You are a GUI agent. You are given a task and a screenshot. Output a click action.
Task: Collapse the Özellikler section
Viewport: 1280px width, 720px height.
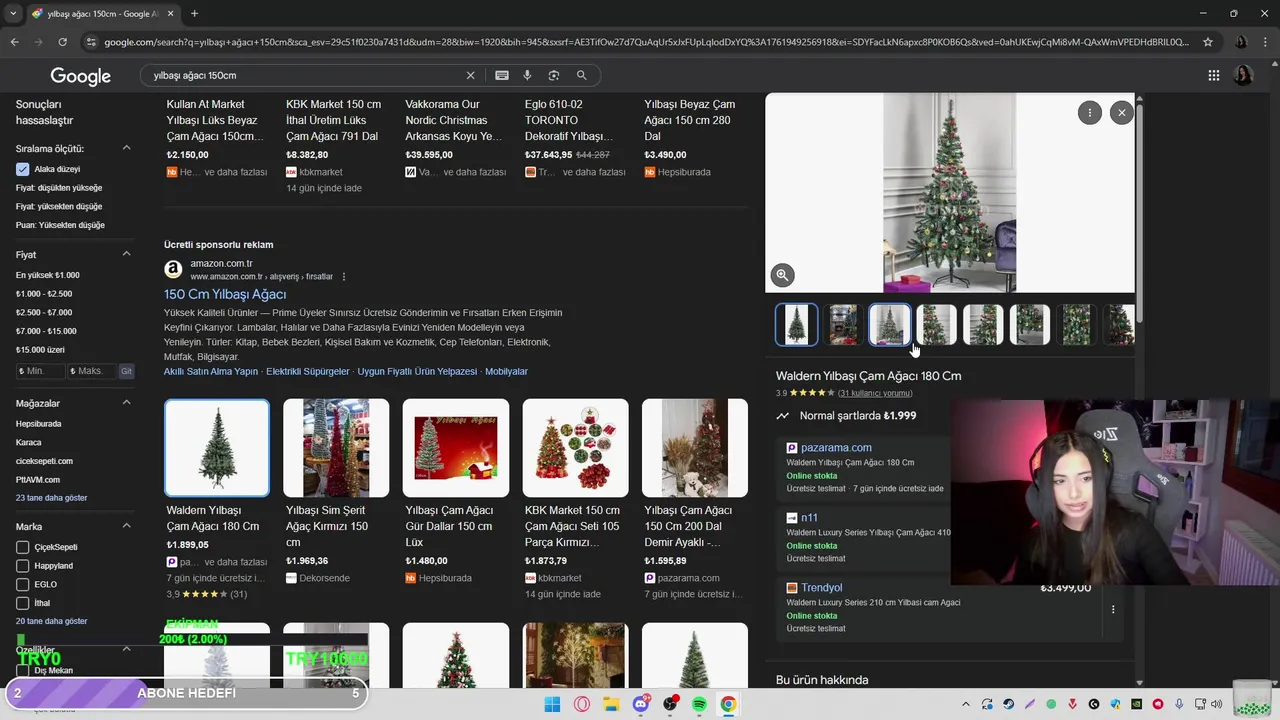coord(126,649)
